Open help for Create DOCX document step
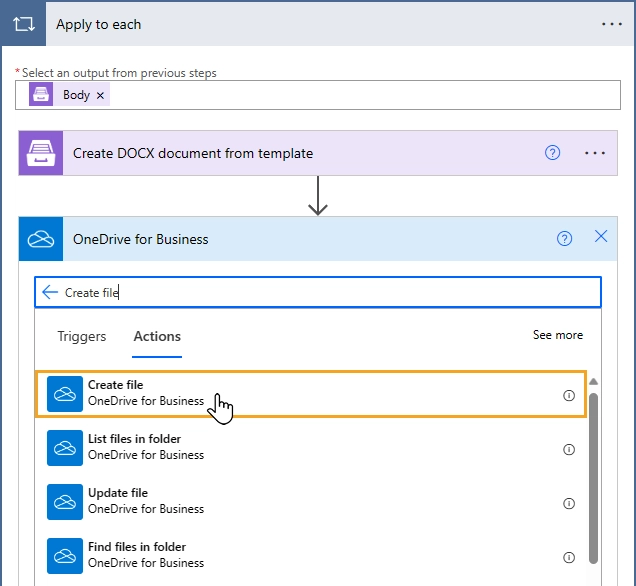 [552, 153]
